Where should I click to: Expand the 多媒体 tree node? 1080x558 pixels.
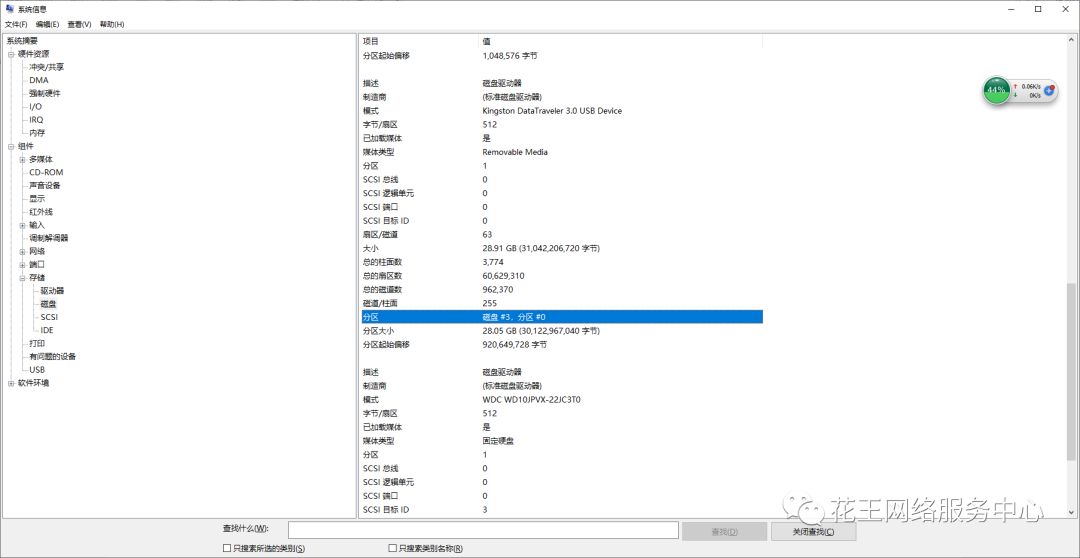click(22, 159)
